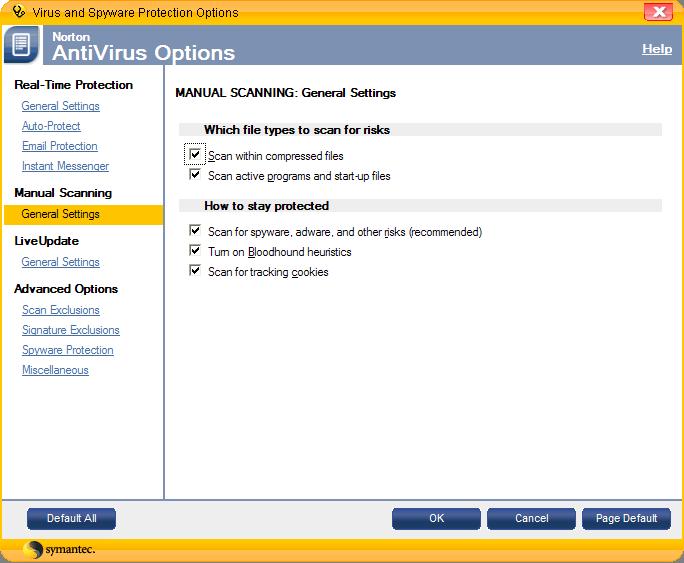
Task: Disable Scan for spyware, adware, and other risks
Action: click(195, 230)
